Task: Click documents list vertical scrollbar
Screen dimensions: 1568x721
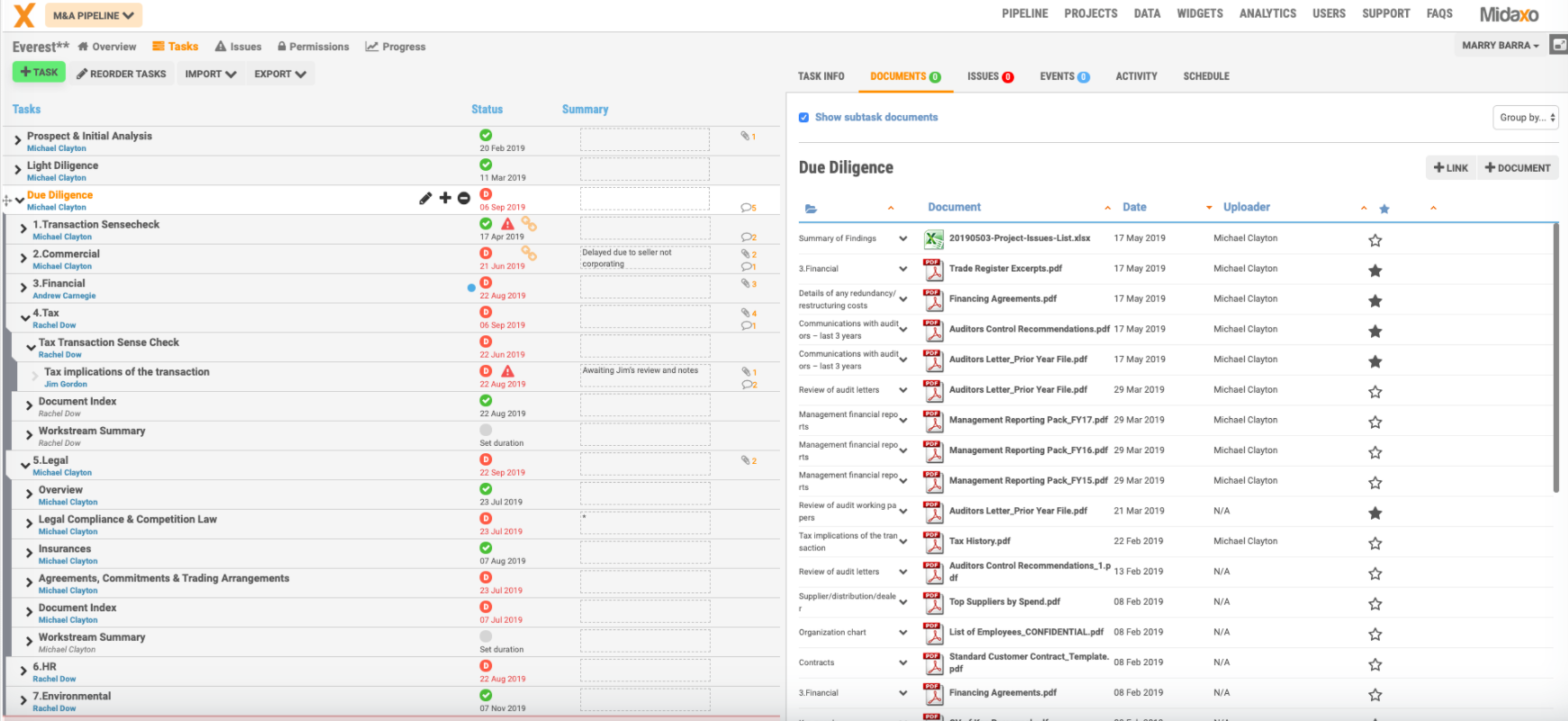Action: pyautogui.click(x=1556, y=358)
